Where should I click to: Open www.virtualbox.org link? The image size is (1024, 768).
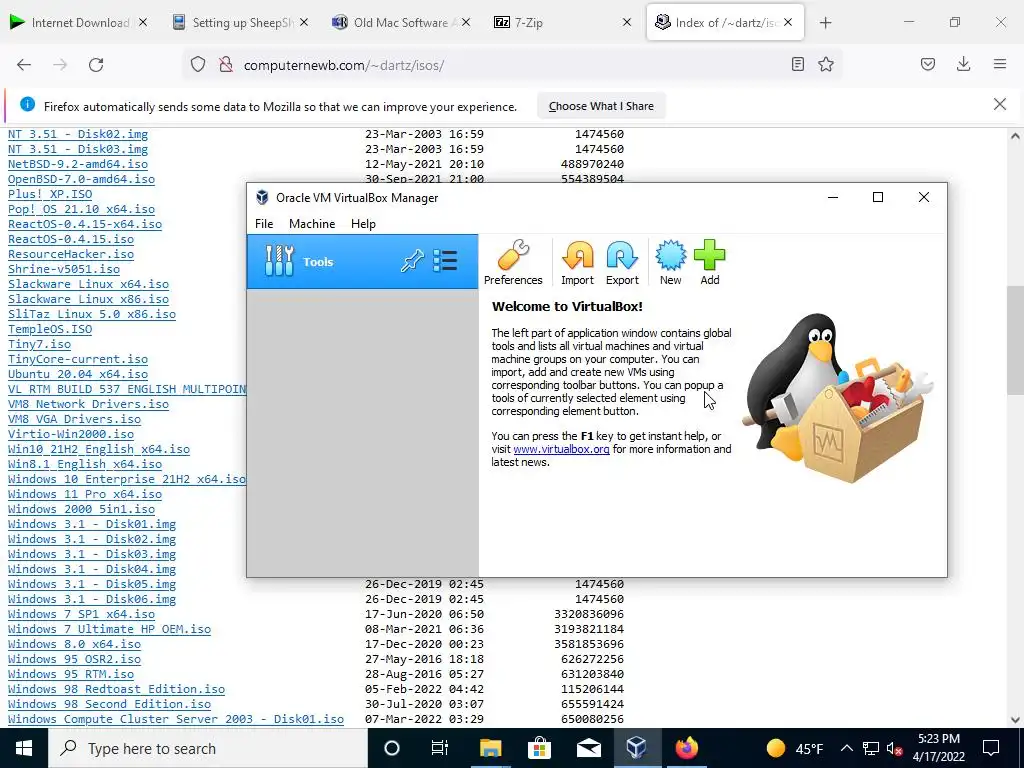[x=561, y=449]
